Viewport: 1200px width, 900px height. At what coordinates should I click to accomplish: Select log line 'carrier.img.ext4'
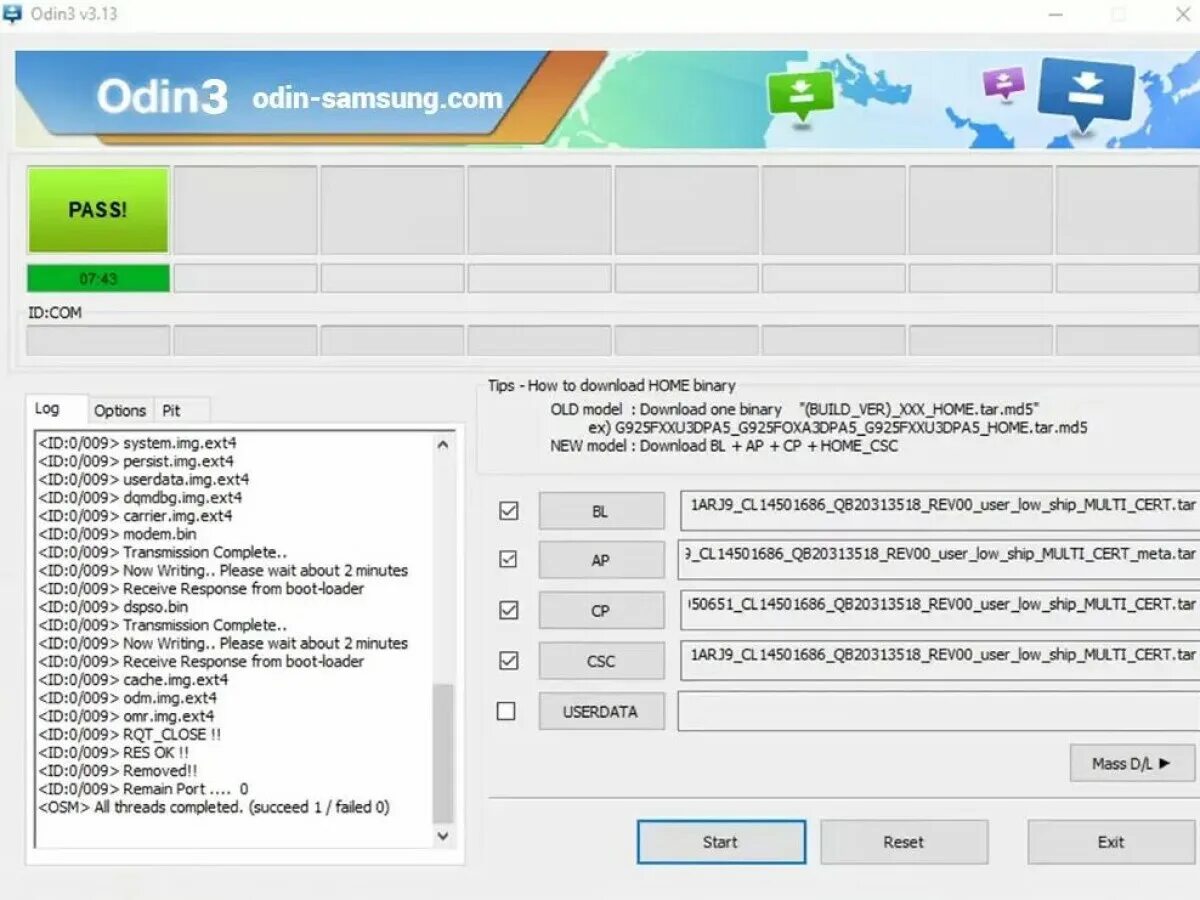point(135,516)
